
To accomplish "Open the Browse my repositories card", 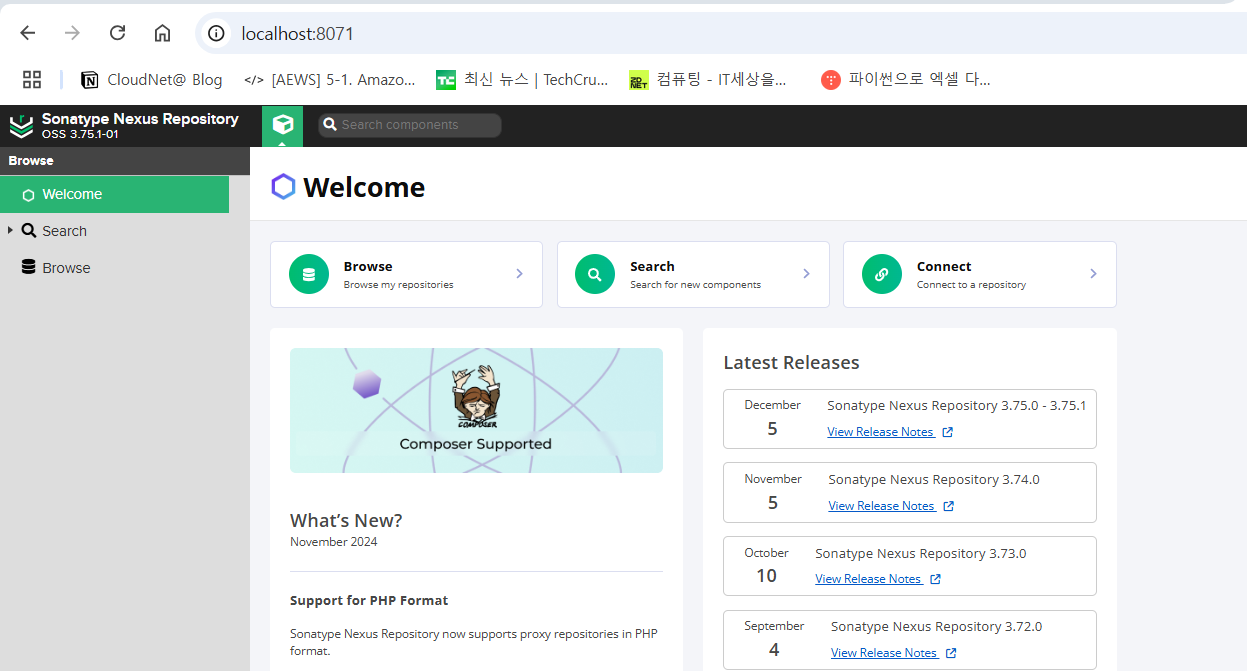I will (406, 274).
